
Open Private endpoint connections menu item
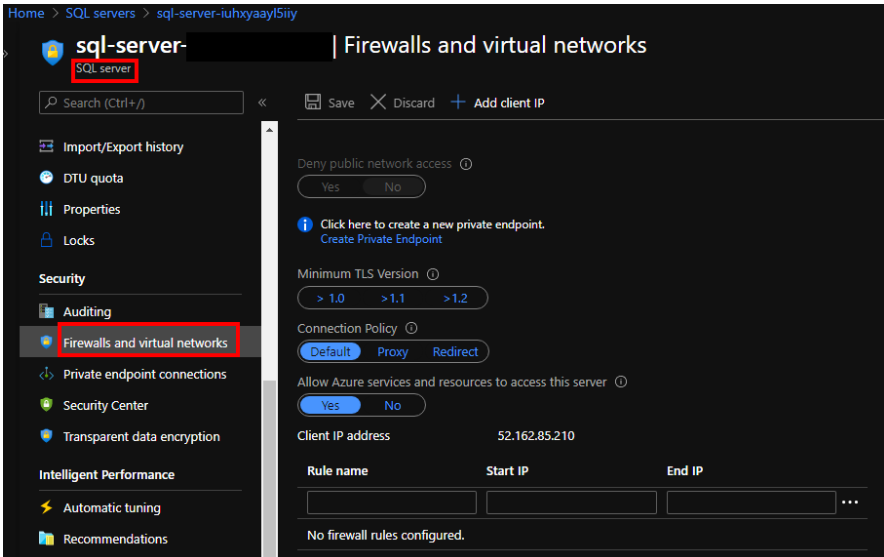click(144, 374)
